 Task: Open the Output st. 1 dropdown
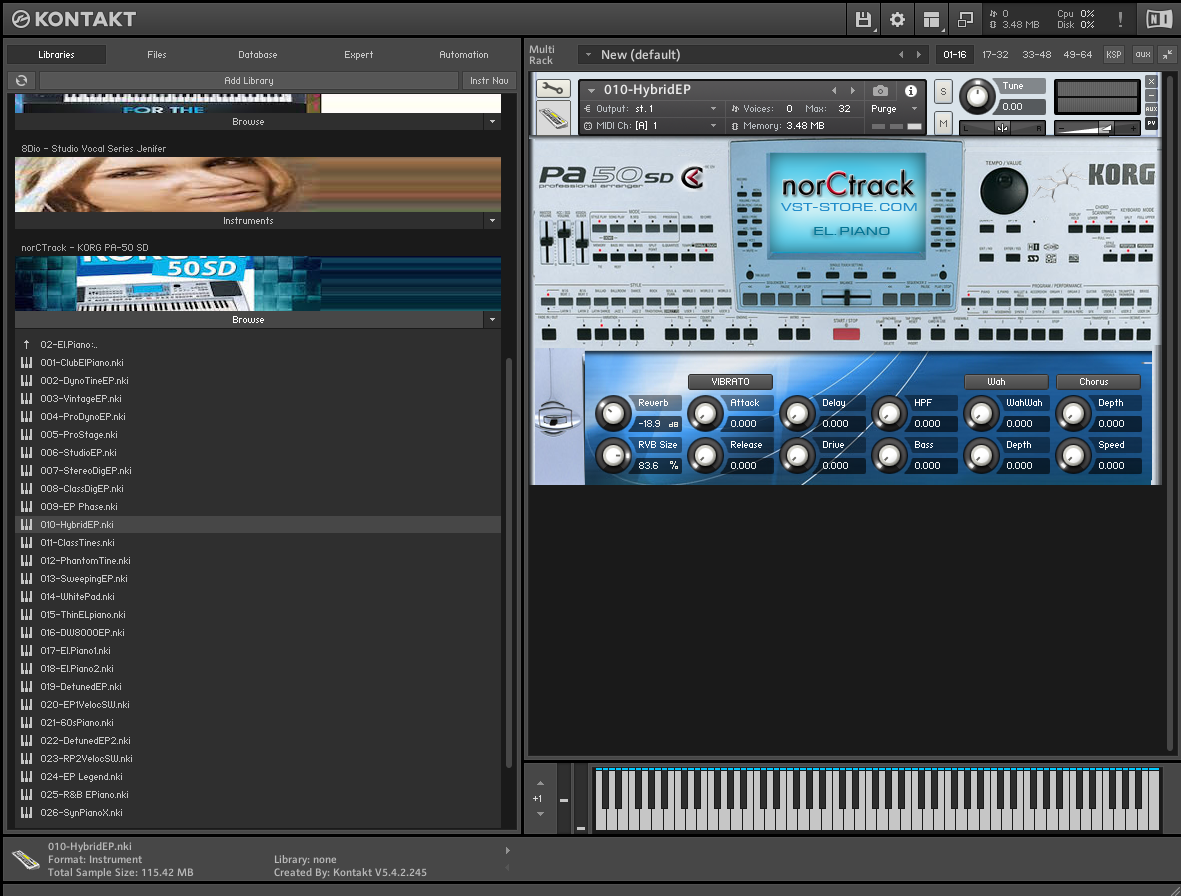tap(713, 109)
